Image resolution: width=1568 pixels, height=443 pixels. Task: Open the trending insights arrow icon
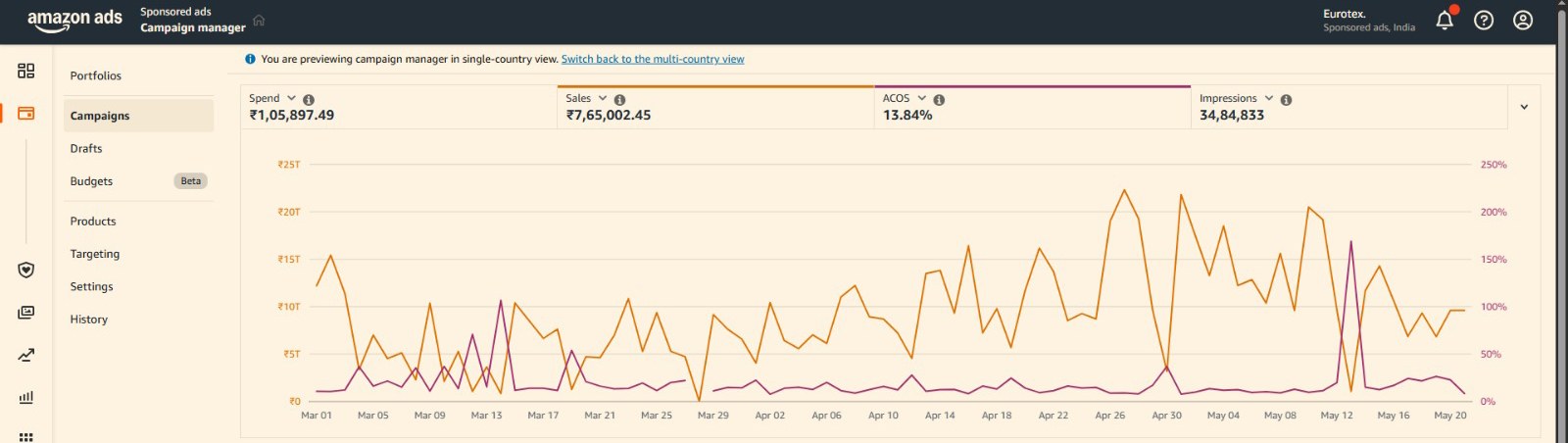[x=26, y=355]
